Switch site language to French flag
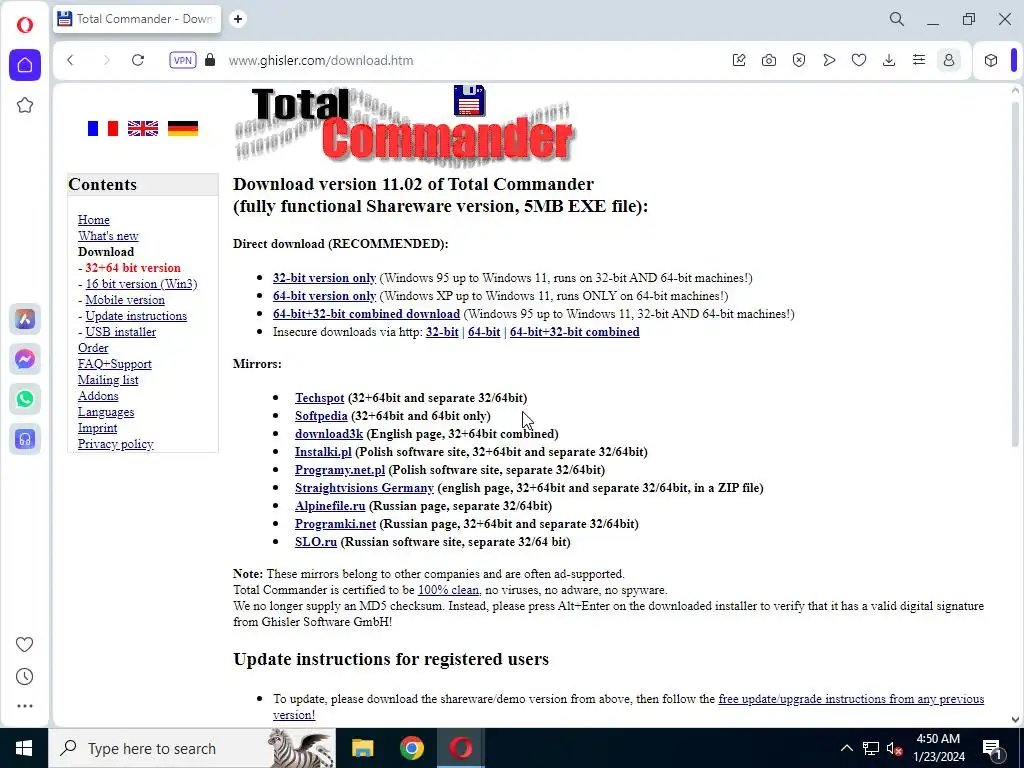Screen dimensions: 1024x768 click(103, 128)
